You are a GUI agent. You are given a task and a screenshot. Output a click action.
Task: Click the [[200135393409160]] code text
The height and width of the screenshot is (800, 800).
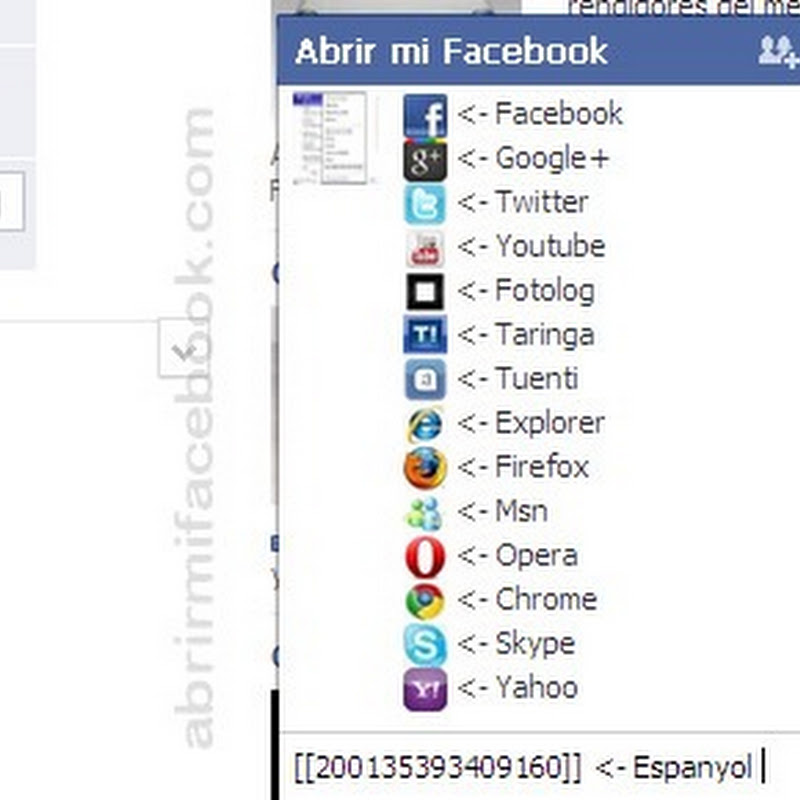(x=438, y=767)
